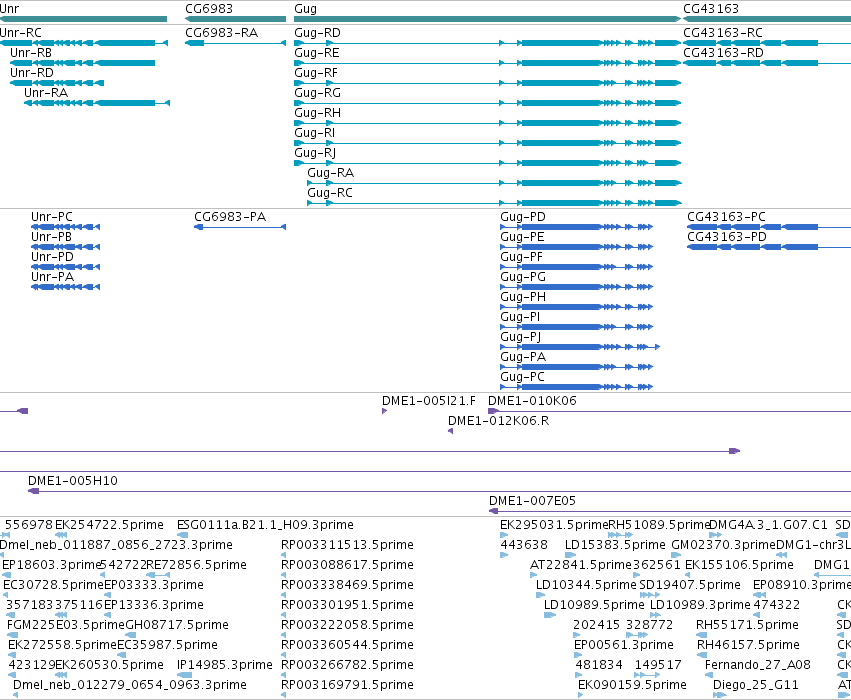The width and height of the screenshot is (851, 700).
Task: Open the Unr-PD protein label
Action: coord(52,257)
